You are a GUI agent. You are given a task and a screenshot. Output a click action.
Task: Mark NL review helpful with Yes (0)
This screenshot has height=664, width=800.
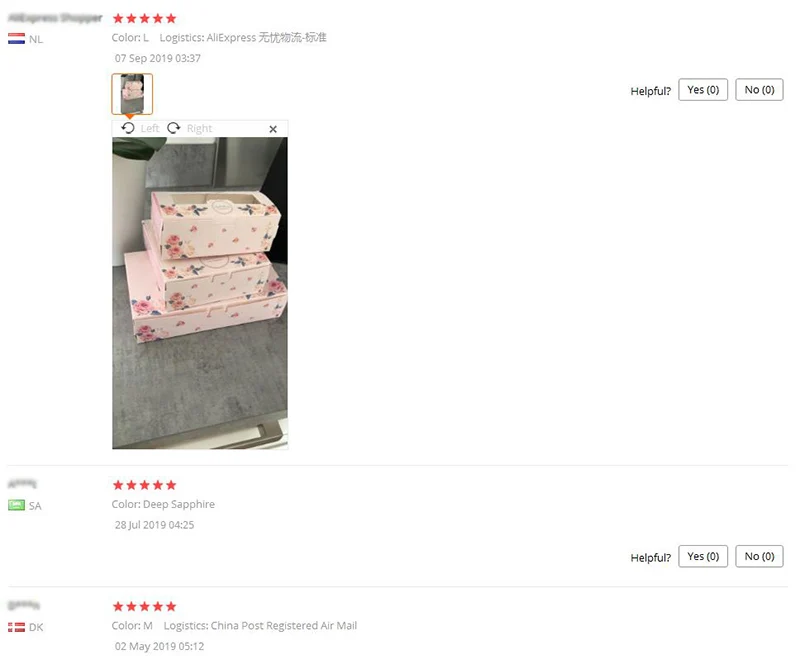click(703, 90)
